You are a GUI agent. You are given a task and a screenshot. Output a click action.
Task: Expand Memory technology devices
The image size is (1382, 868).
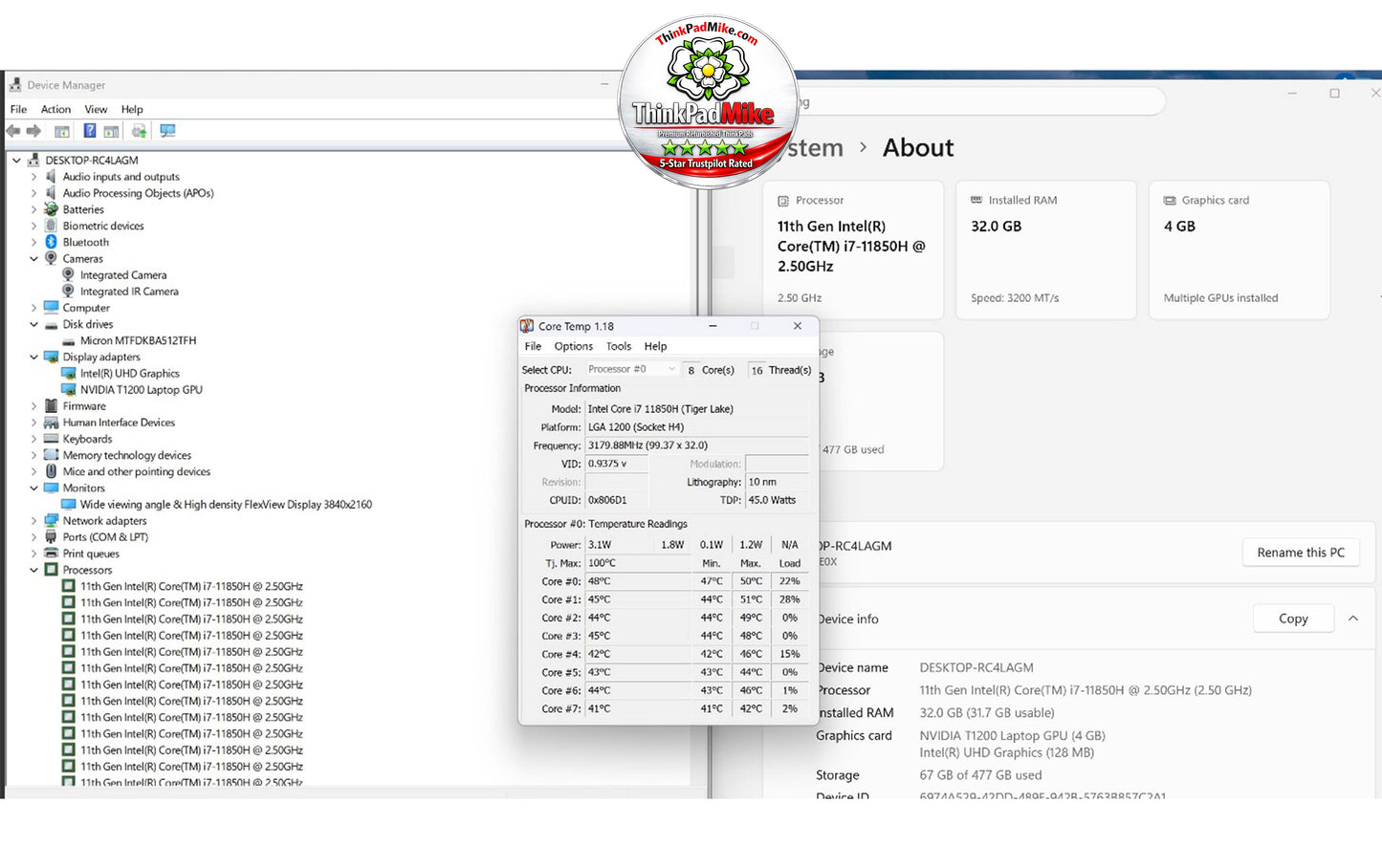coord(33,455)
